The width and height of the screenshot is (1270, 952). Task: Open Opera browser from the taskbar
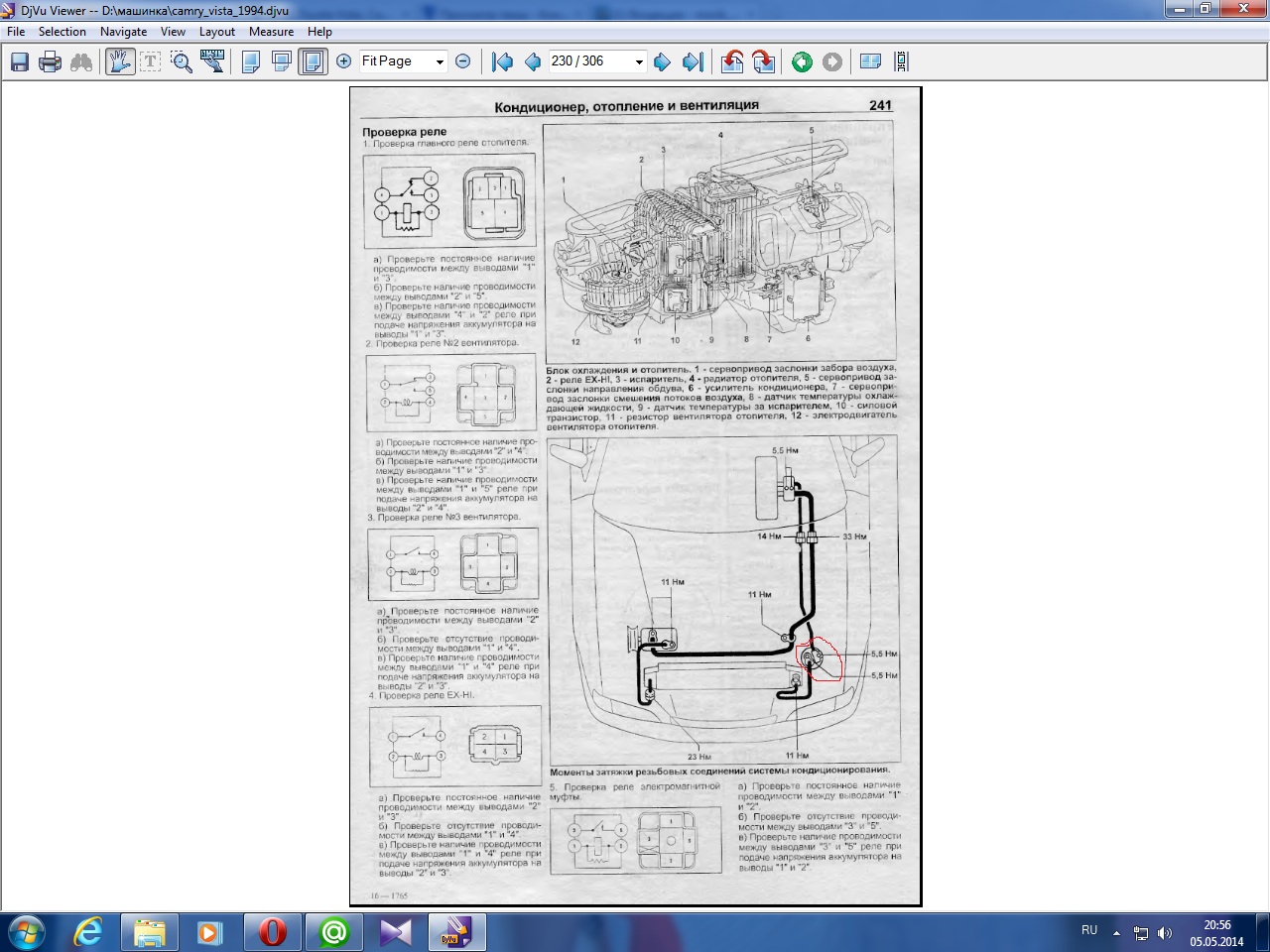(x=272, y=932)
